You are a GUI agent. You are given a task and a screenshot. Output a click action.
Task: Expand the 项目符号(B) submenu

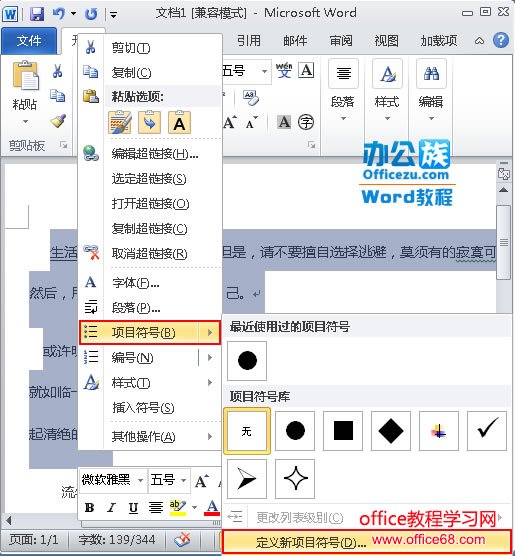pos(150,333)
